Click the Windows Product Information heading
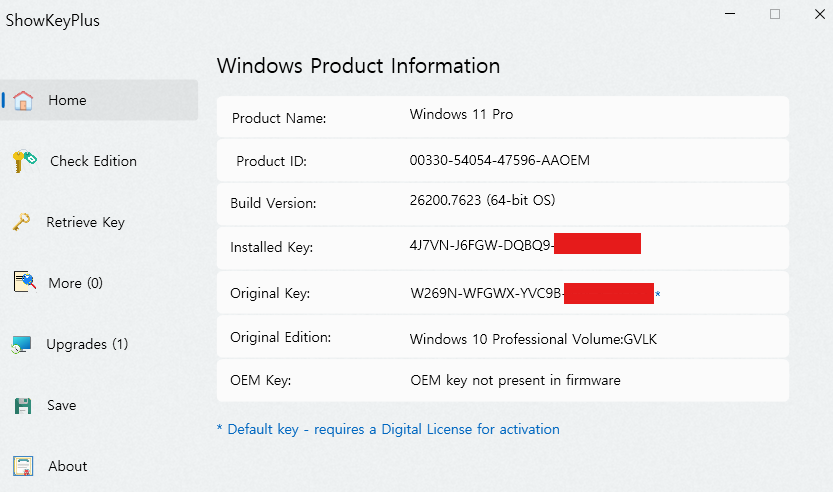 [x=359, y=66]
